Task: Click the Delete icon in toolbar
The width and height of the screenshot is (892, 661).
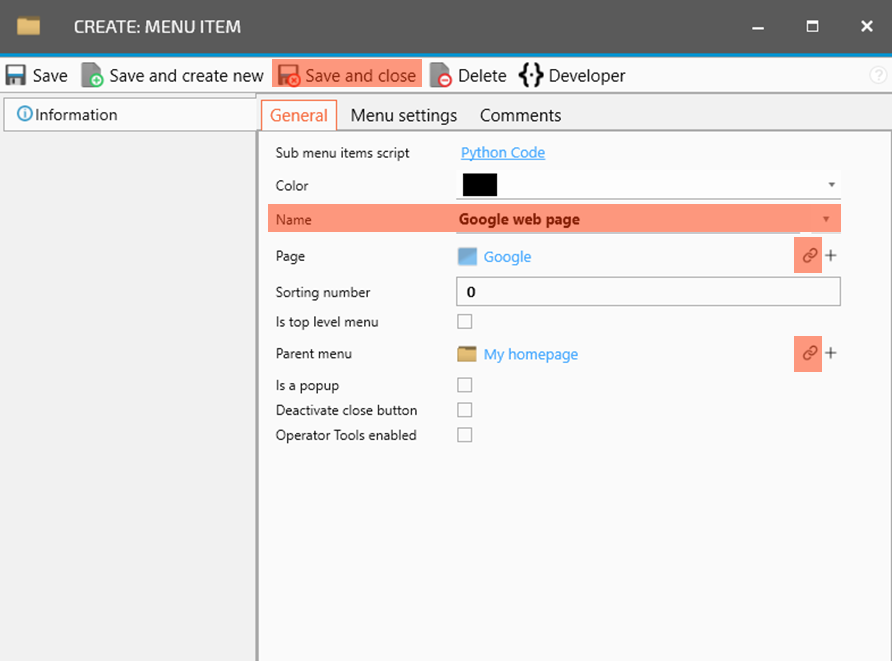Action: point(441,76)
